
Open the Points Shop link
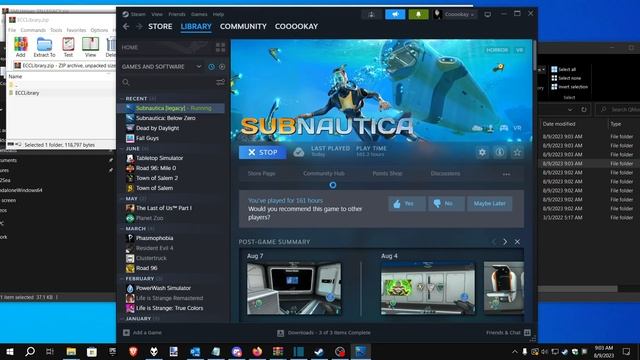point(387,173)
